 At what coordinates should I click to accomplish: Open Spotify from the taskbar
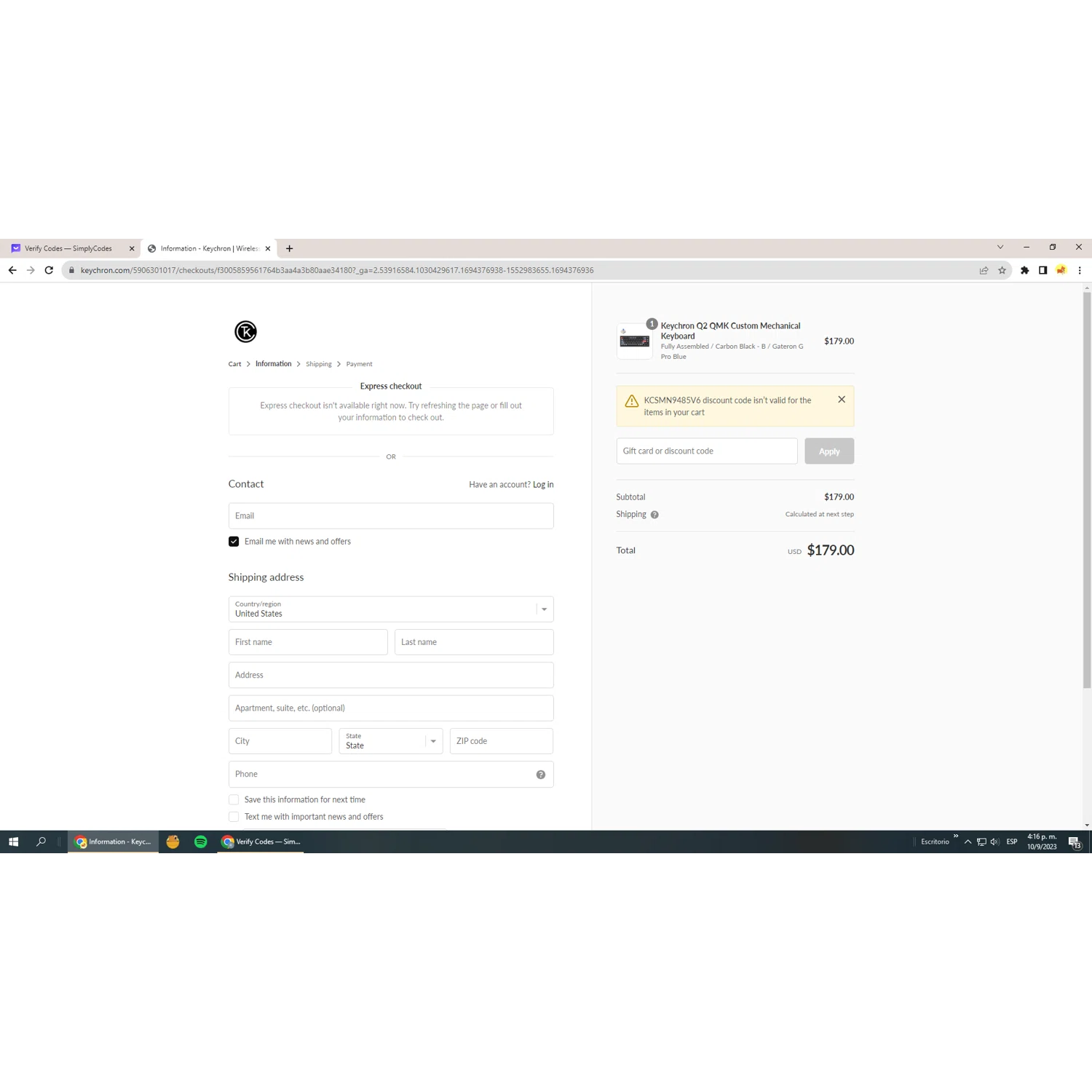coord(201,842)
